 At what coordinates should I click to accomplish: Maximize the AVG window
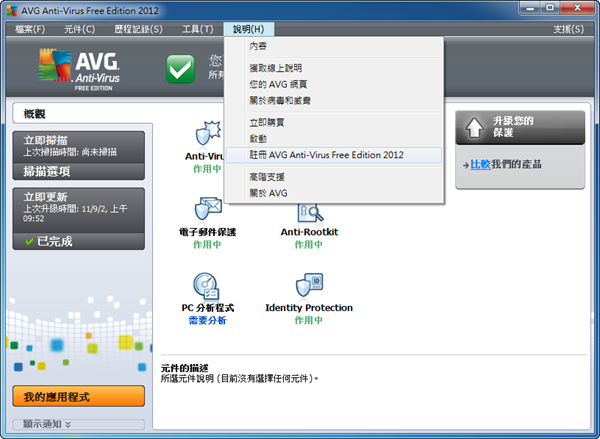[550, 8]
